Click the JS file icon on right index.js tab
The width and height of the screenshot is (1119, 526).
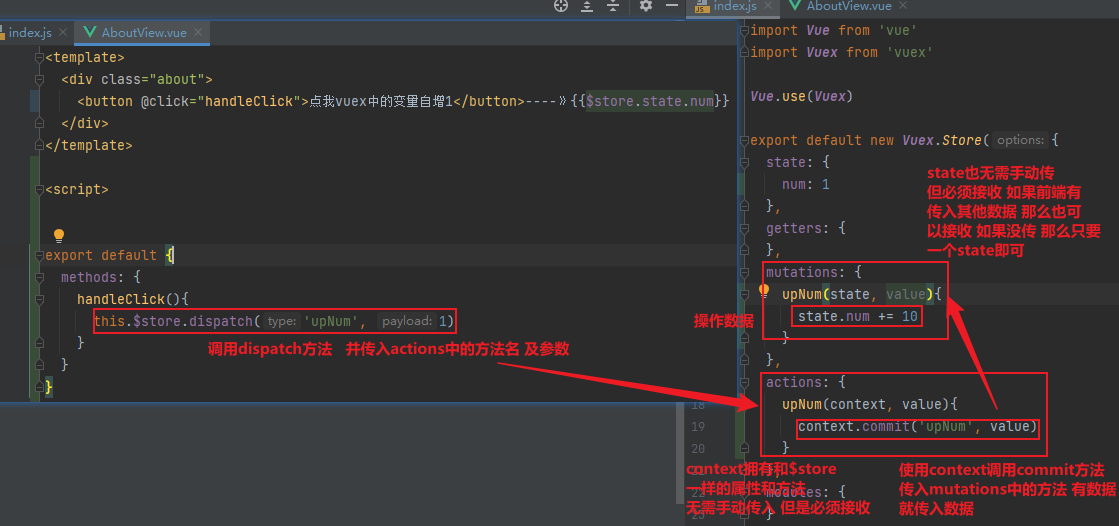(x=702, y=6)
